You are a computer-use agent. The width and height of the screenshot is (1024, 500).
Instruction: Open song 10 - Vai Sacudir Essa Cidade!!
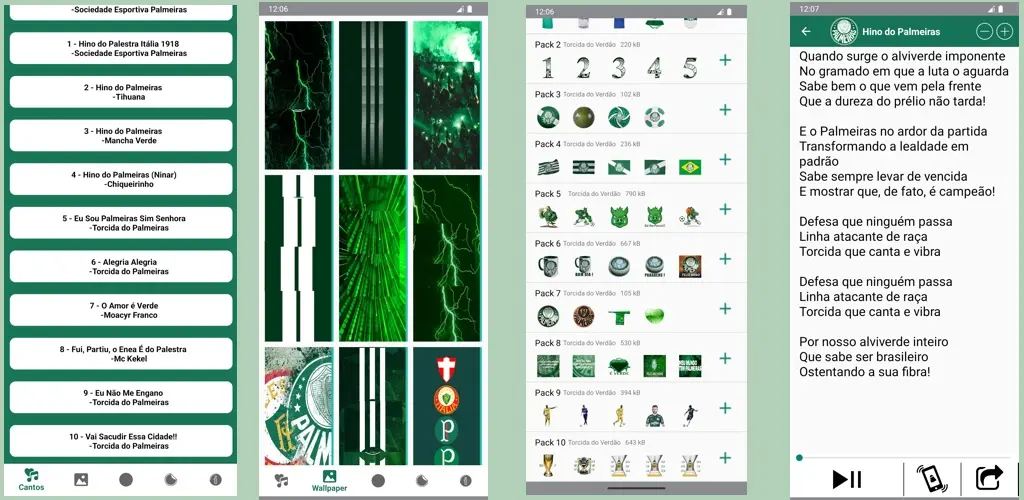[121, 441]
